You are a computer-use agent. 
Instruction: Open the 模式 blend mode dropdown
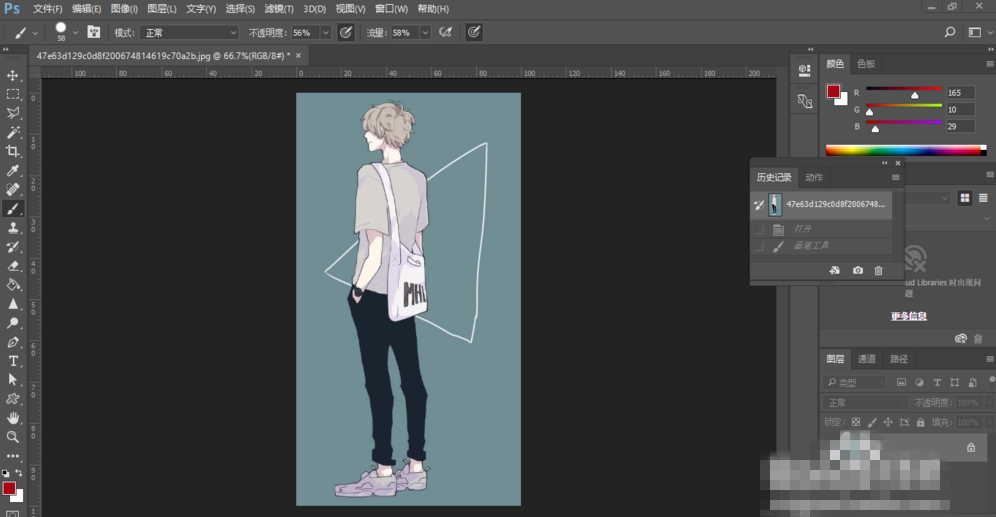coord(188,33)
